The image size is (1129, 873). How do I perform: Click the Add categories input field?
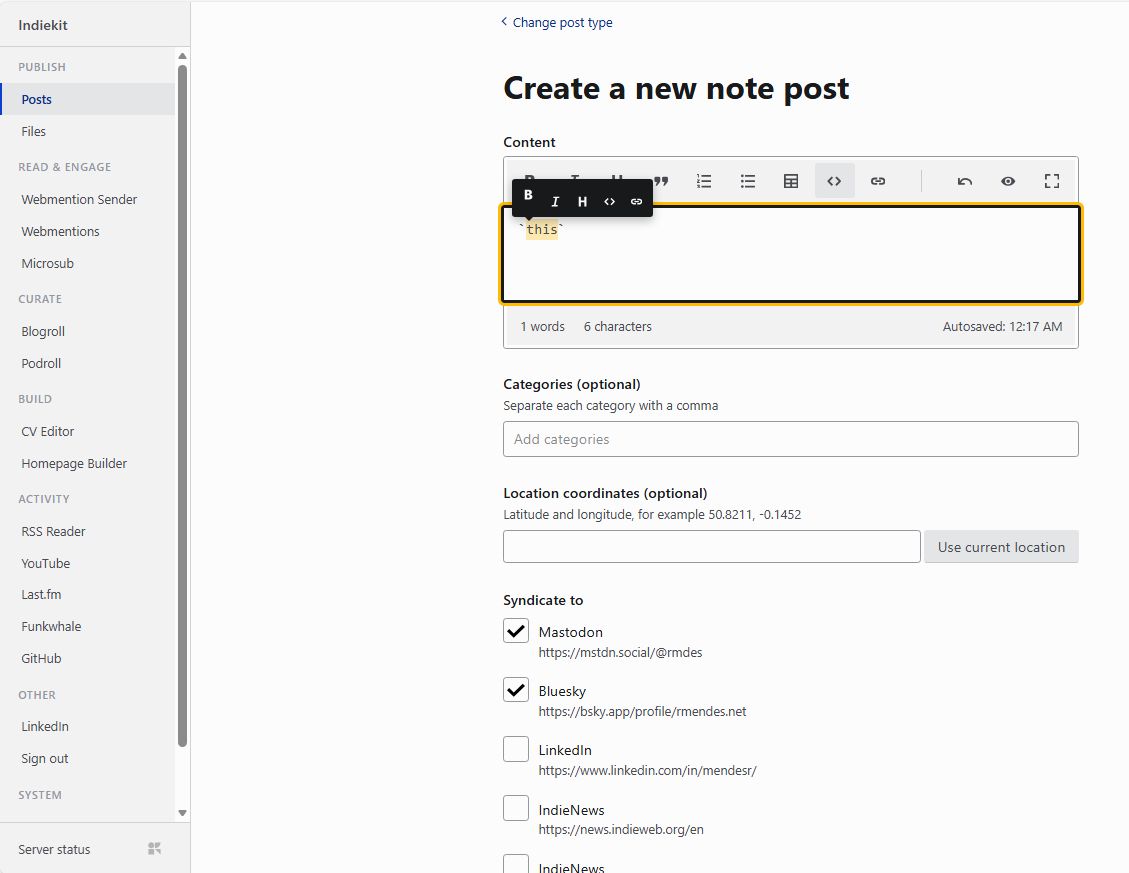coord(790,439)
